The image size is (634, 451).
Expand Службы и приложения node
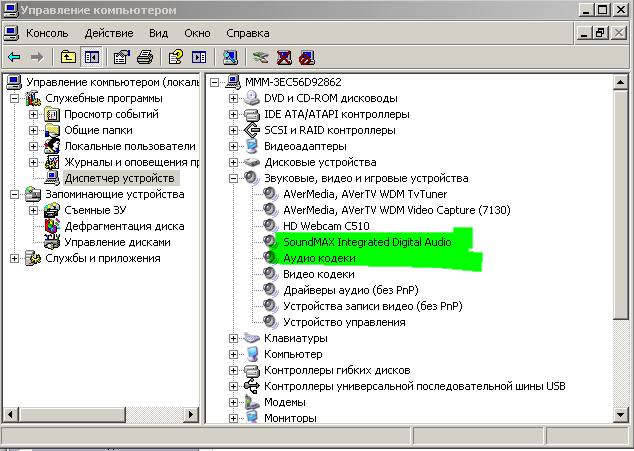pyautogui.click(x=15, y=258)
